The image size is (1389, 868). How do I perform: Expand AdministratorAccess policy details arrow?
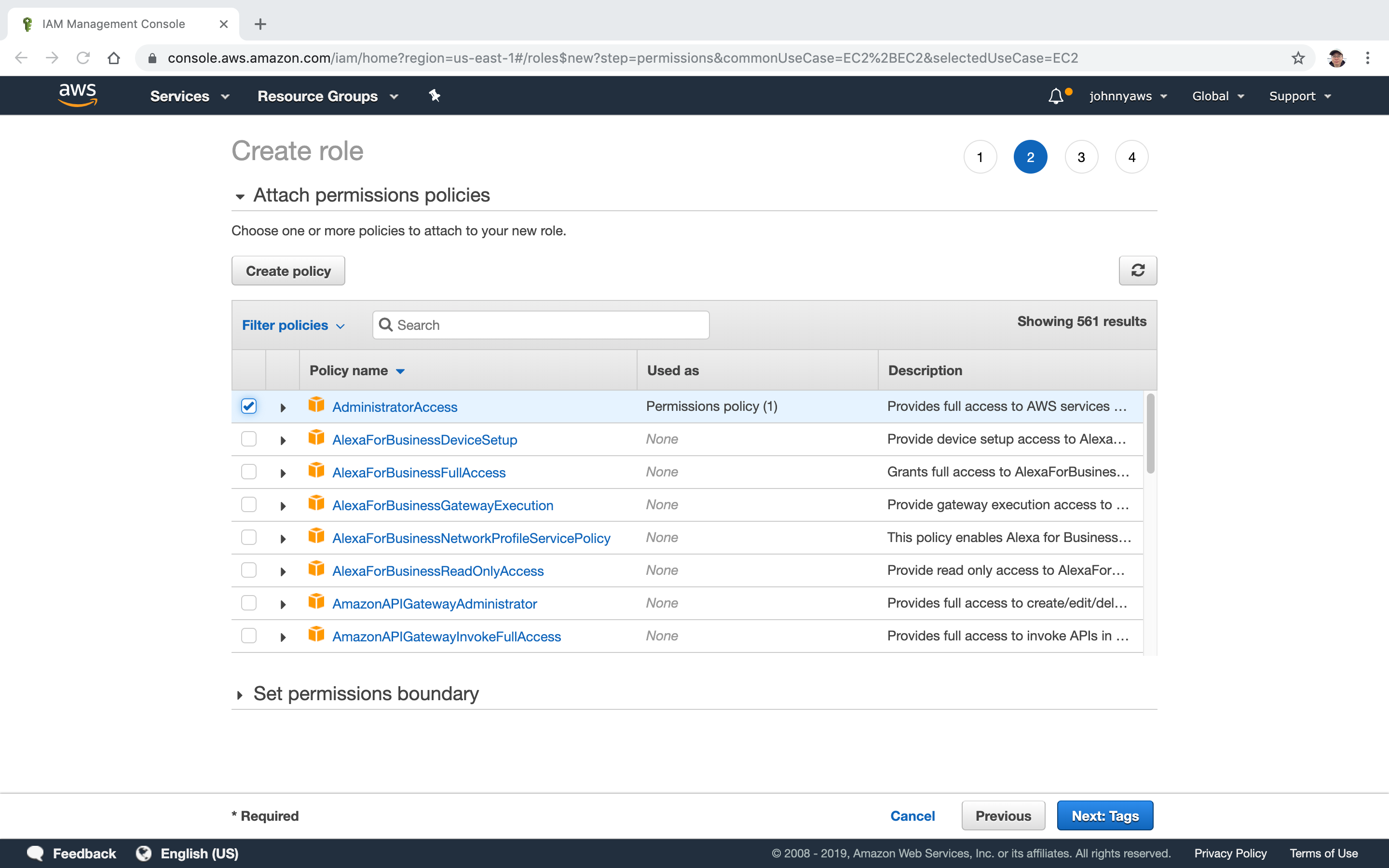283,407
